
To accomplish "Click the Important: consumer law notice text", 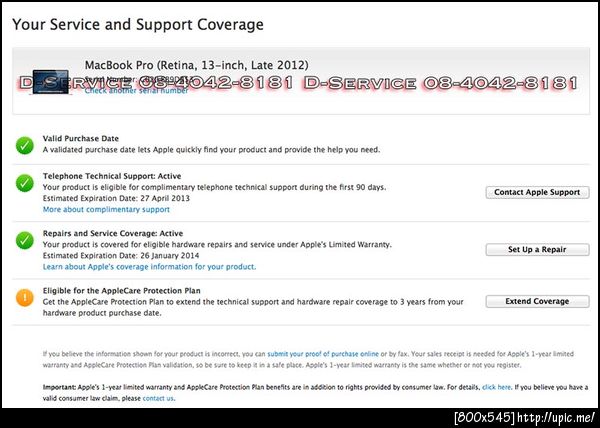I will [x=315, y=393].
